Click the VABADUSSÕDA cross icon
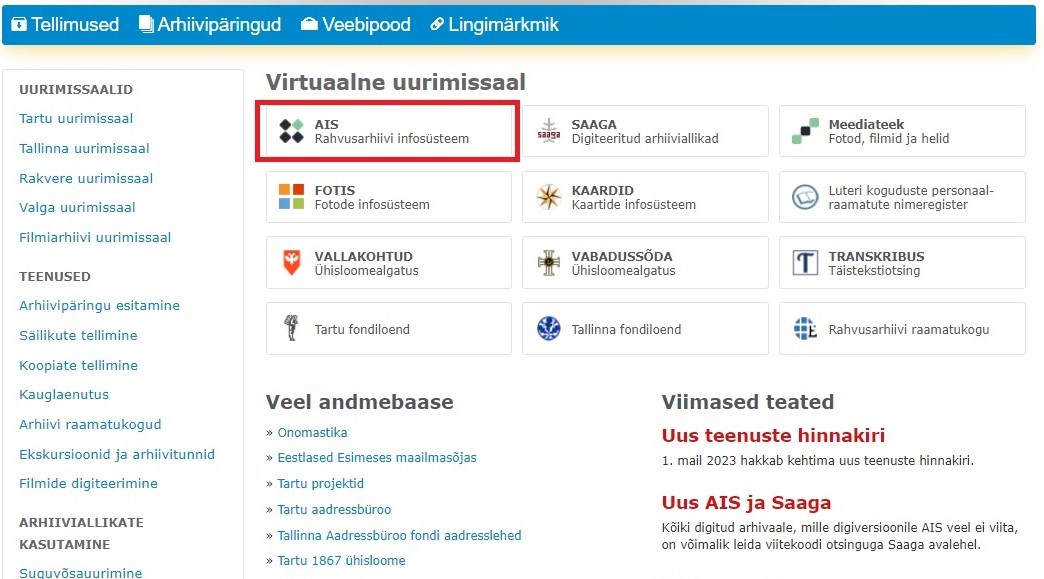Screen dimensions: 1044x579 tap(548, 263)
